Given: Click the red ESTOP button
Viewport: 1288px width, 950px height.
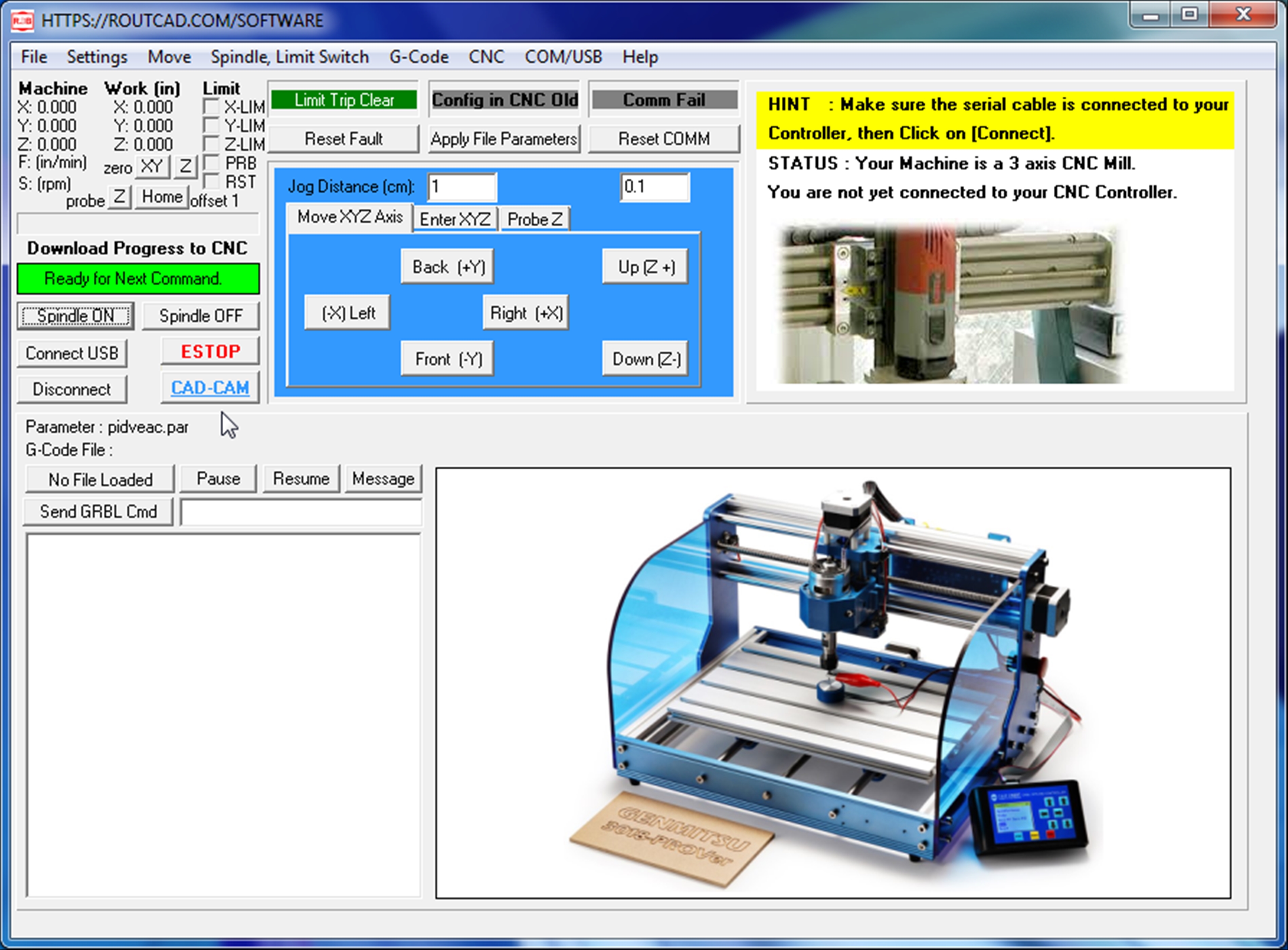Looking at the screenshot, I should click(211, 351).
